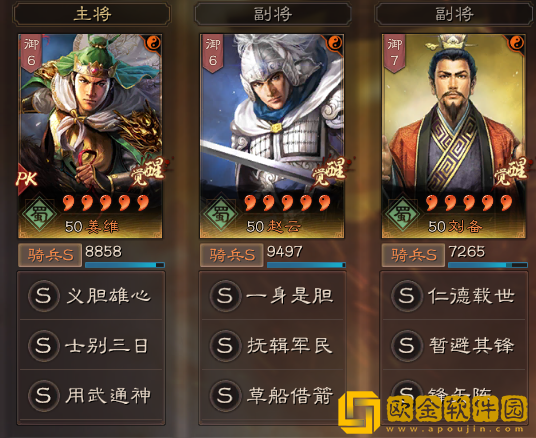This screenshot has width=536, height=438.
Task: Click the 蜀 faction emblem on 刘备's card
Action: coord(403,214)
